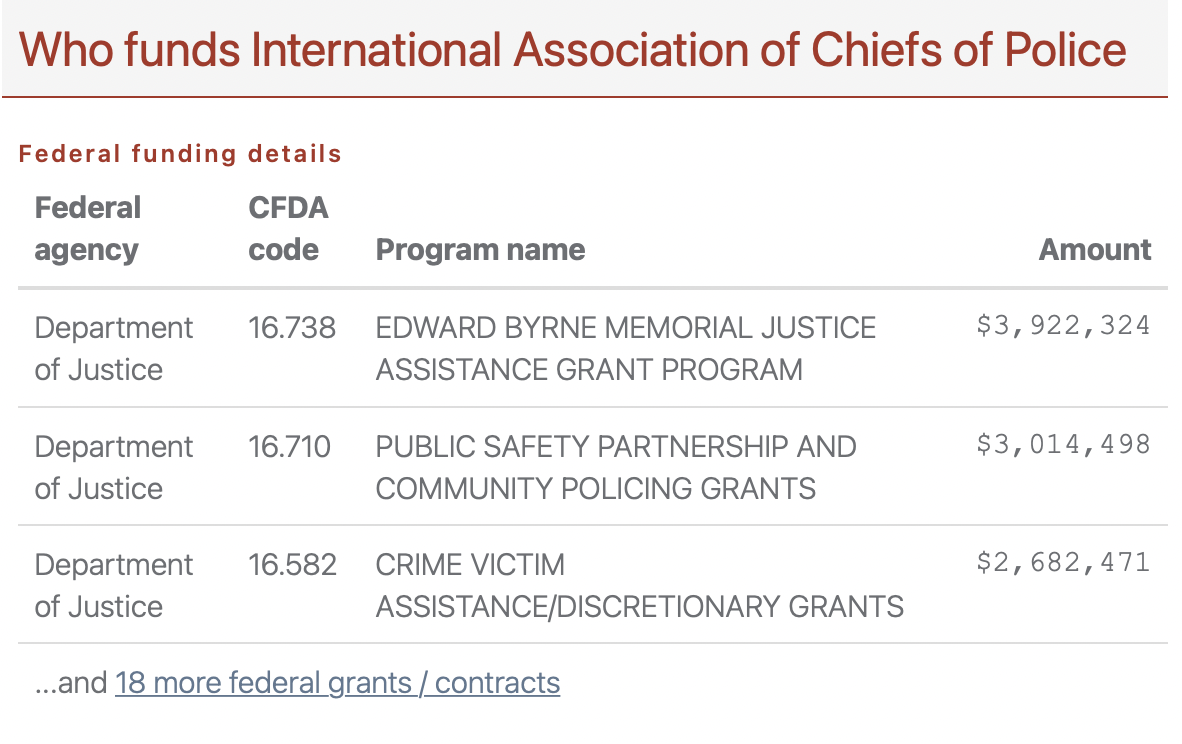Select the CFDA code 16.738 cell

click(x=292, y=328)
